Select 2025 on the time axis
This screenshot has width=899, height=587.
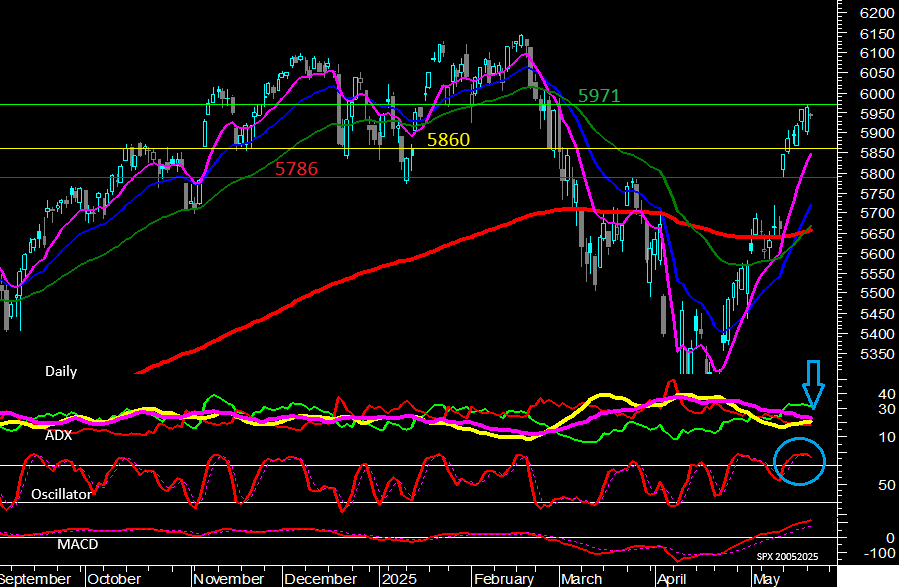399,579
